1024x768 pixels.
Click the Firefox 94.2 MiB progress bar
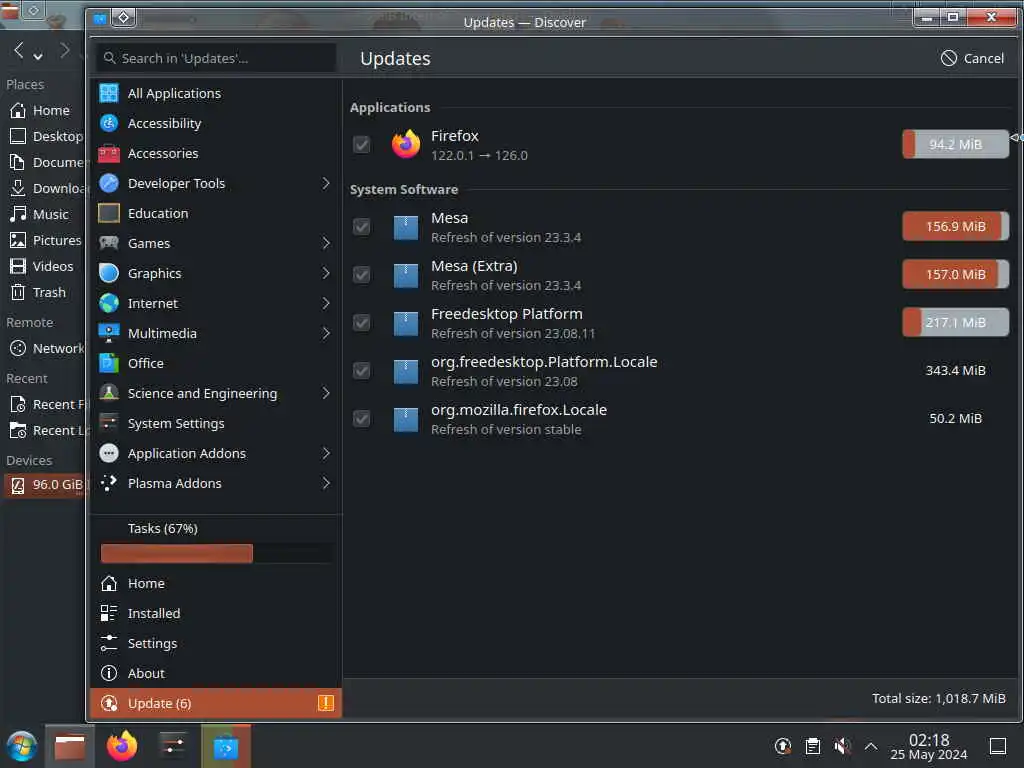(955, 144)
